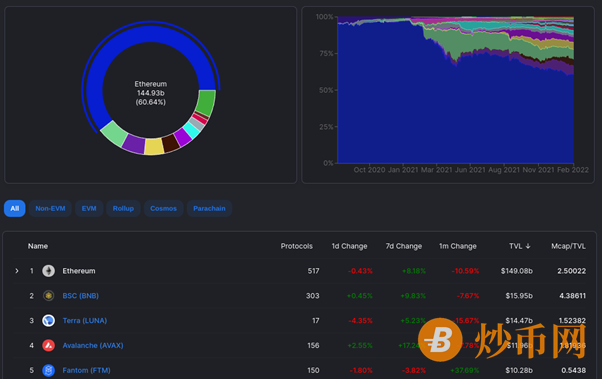
Task: Click the Ethereum name in table
Action: point(79,271)
